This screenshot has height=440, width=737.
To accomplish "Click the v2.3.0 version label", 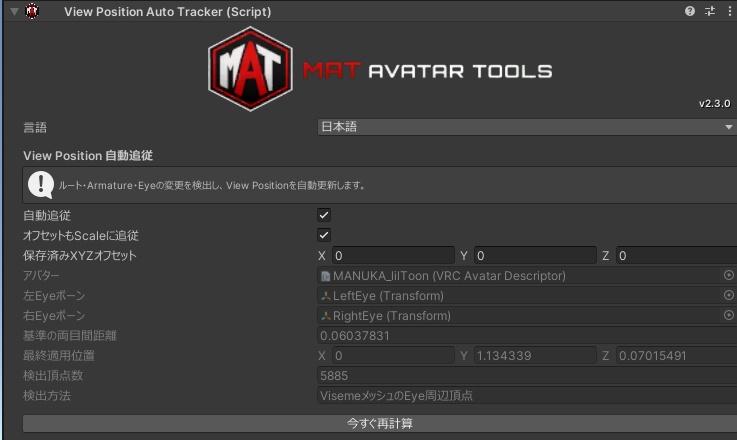I will pyautogui.click(x=714, y=104).
